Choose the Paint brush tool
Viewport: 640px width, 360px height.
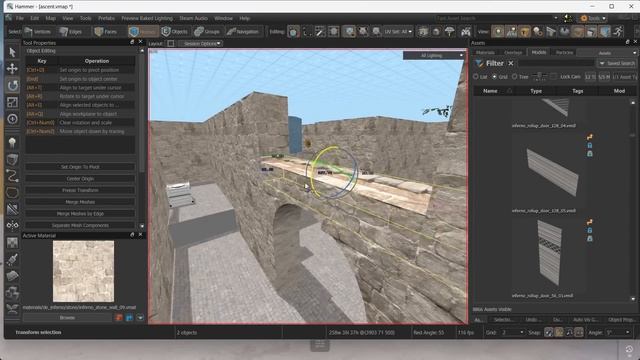pos(12,259)
